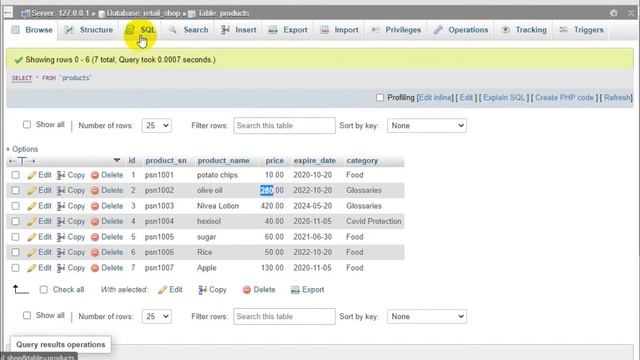Click red delete icon for hexisol row
The image size is (640, 360).
point(95,222)
